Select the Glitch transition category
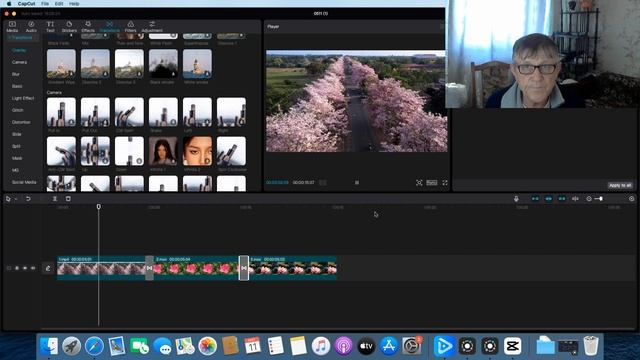Image resolution: width=640 pixels, height=360 pixels. click(x=18, y=110)
